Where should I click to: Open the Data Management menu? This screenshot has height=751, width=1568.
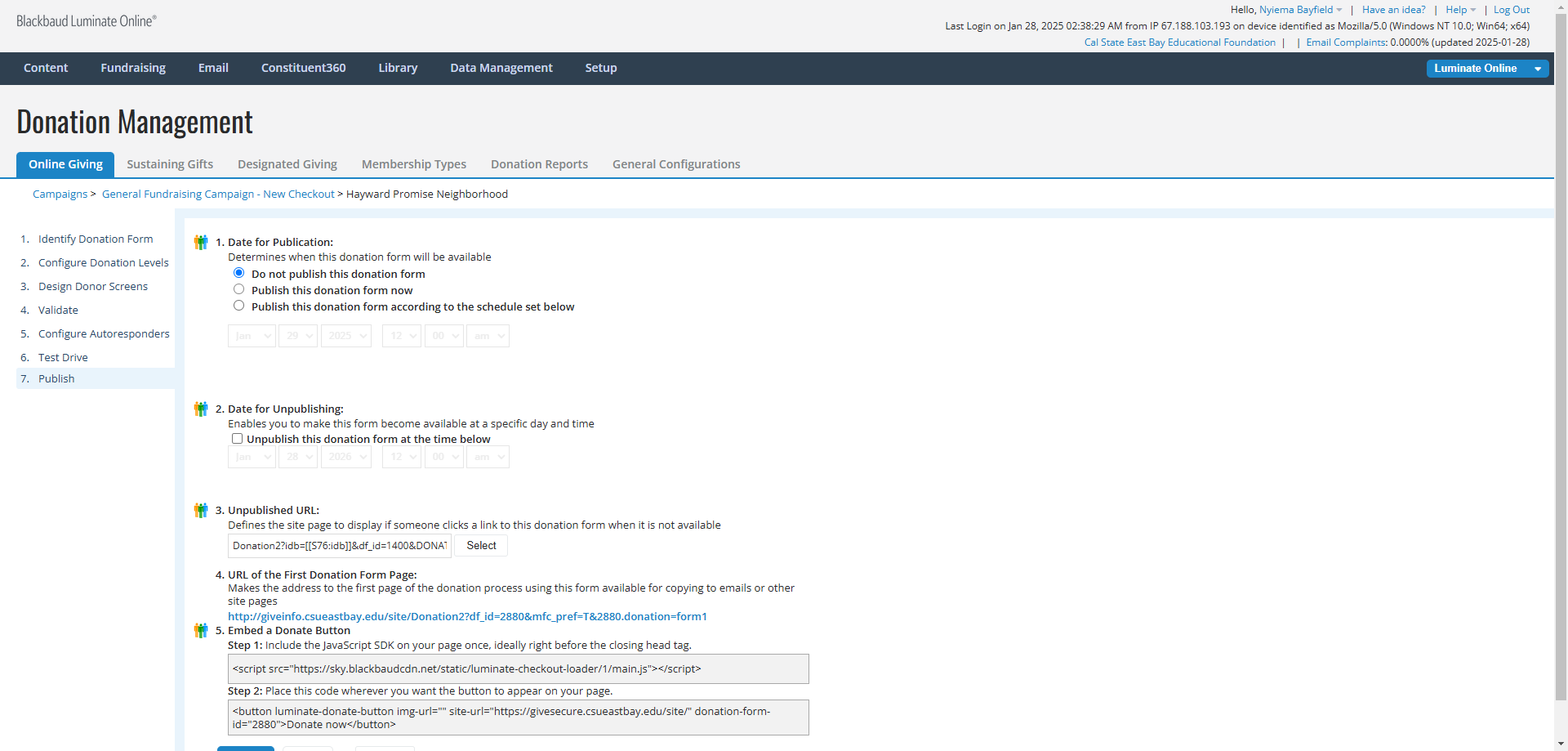tap(501, 68)
